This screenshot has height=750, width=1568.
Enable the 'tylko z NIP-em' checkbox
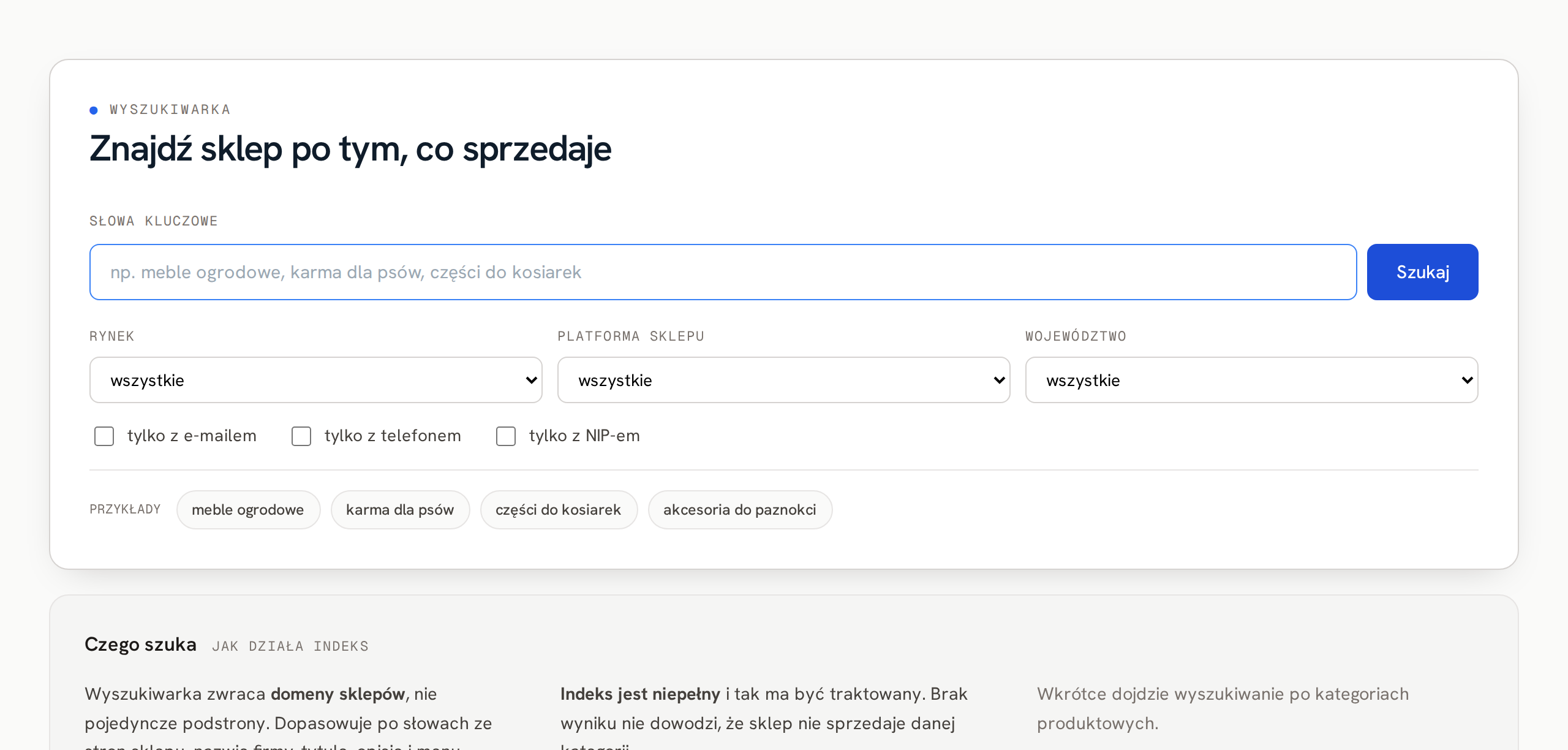(506, 436)
